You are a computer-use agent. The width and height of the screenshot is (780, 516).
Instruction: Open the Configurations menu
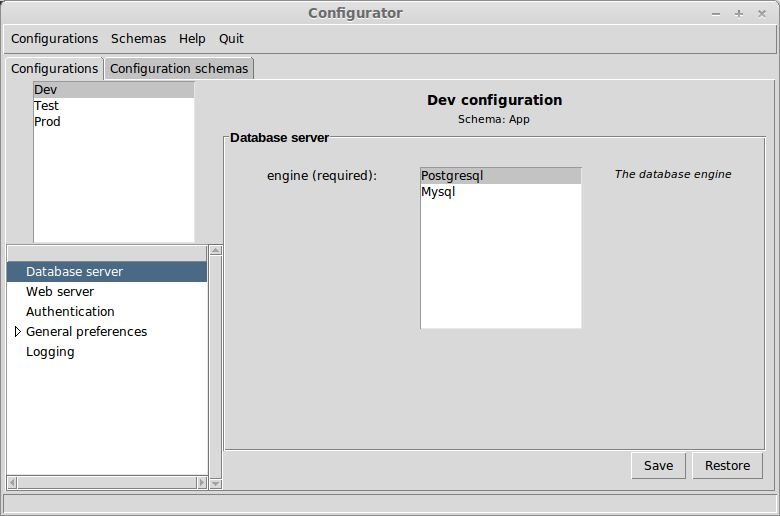[x=55, y=39]
